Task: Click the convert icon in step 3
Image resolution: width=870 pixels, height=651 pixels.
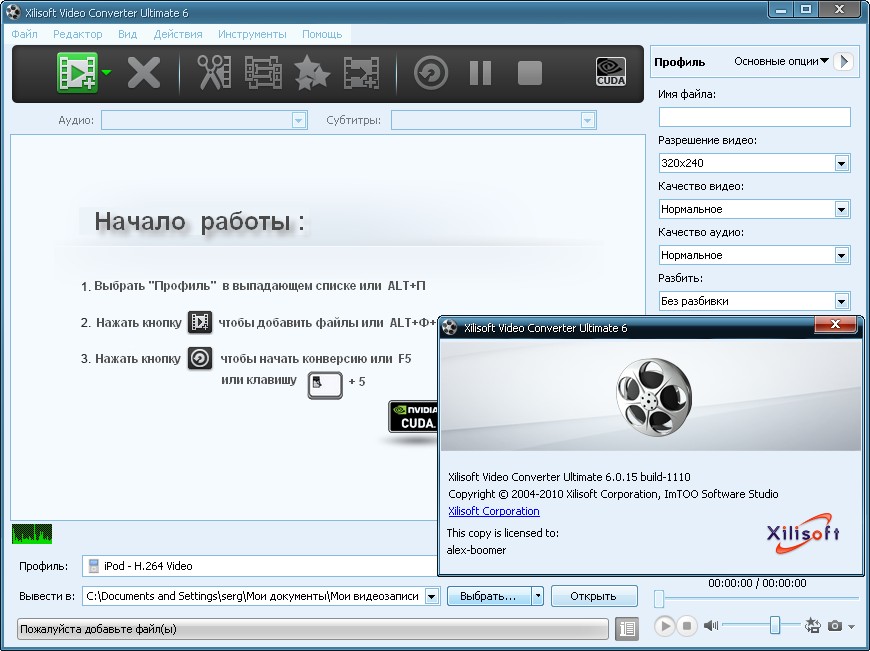Action: (x=200, y=358)
